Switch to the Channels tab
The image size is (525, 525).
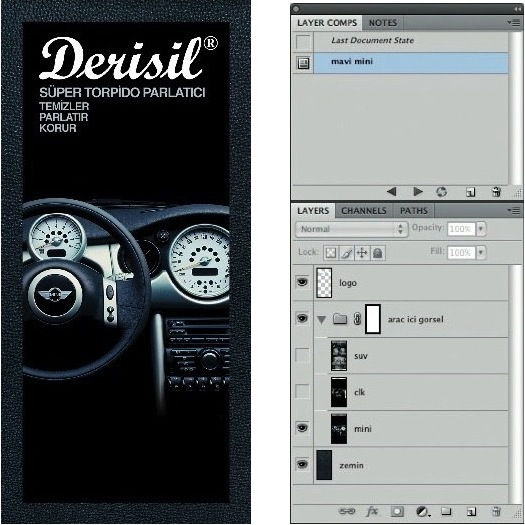(364, 211)
